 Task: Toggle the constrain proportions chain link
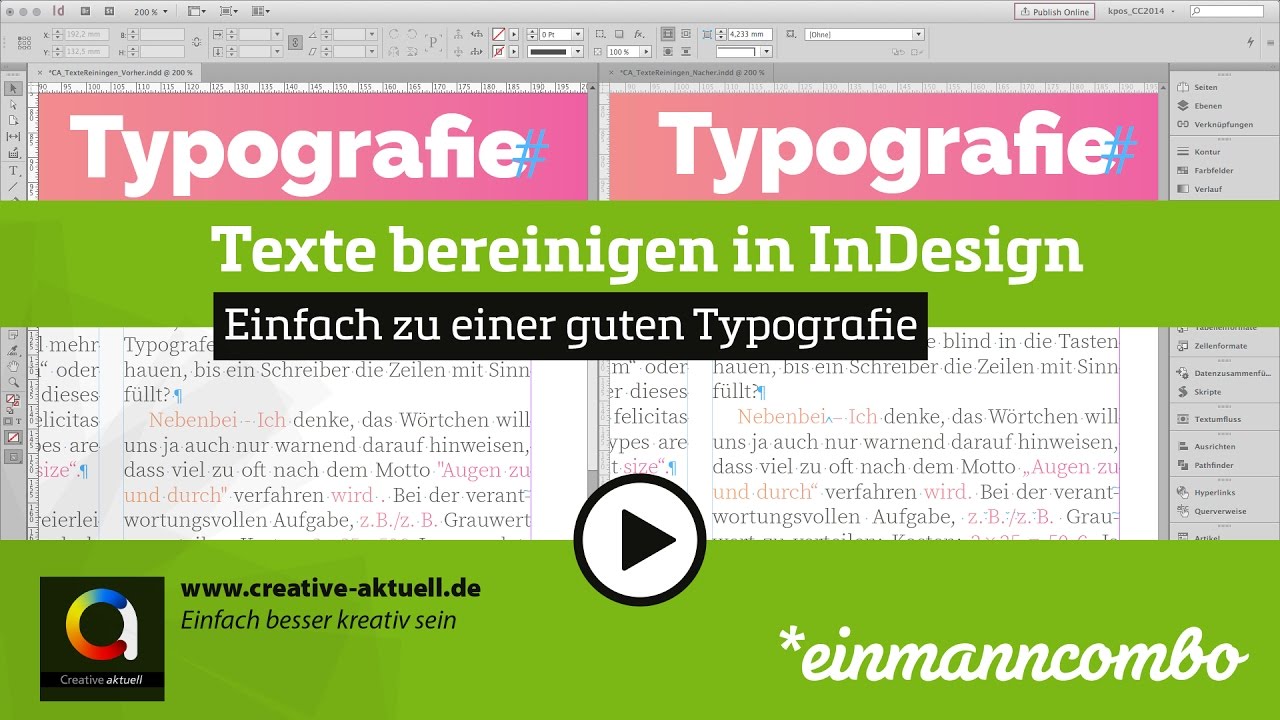[196, 43]
